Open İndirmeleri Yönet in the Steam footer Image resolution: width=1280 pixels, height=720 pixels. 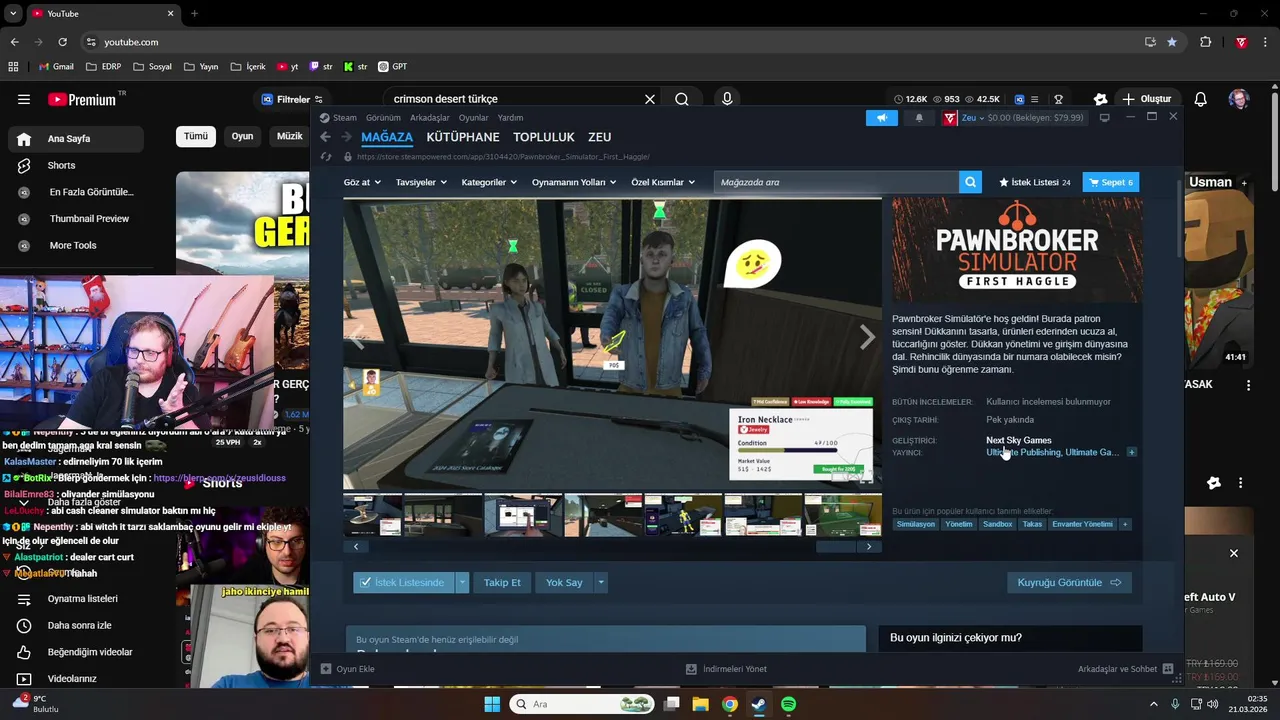[726, 669]
